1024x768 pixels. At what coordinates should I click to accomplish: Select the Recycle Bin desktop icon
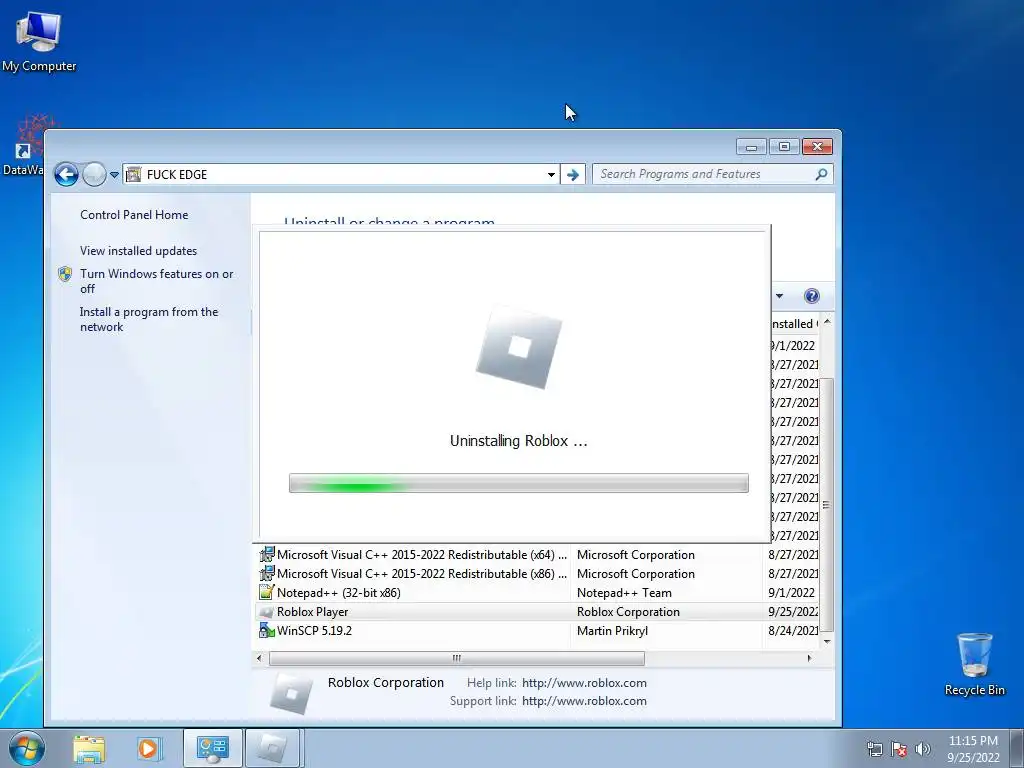[974, 664]
